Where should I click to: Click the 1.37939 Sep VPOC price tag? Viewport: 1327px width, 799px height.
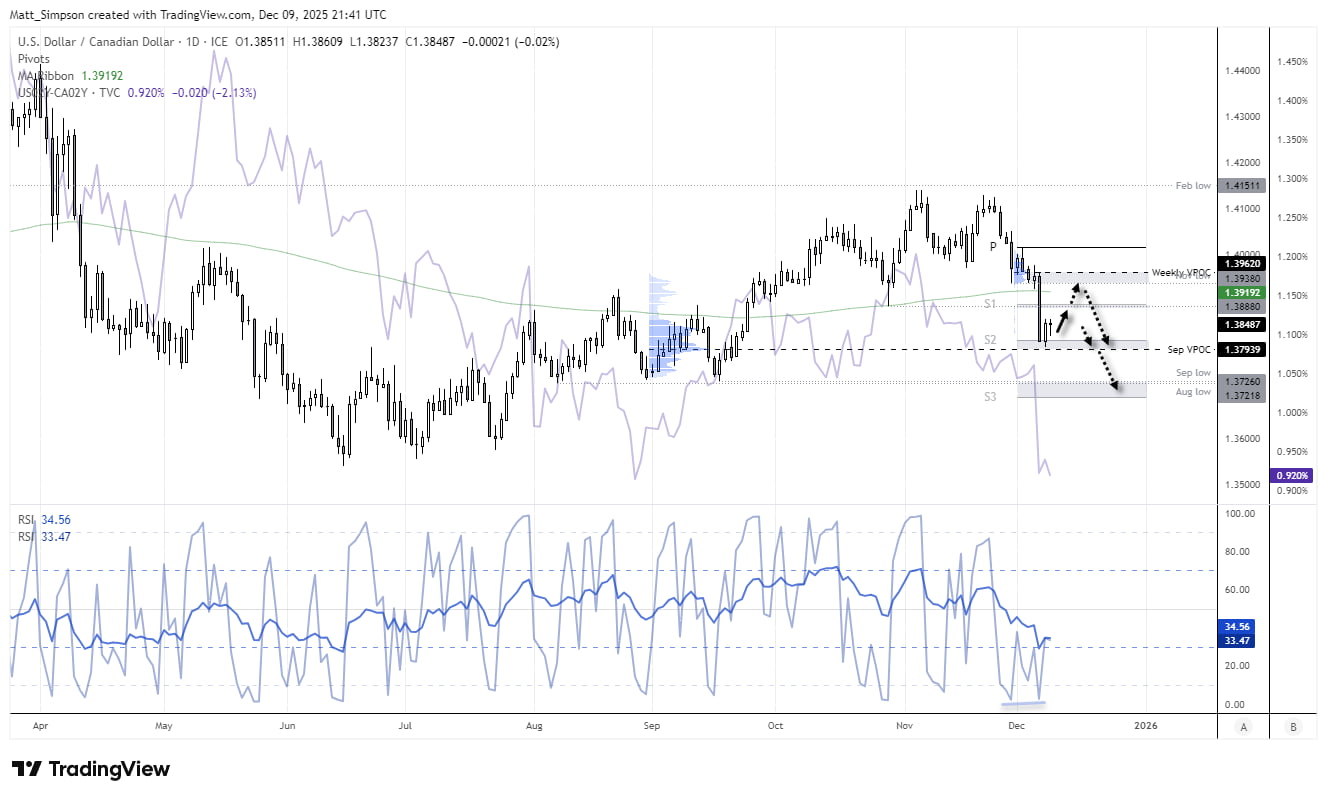[x=1241, y=349]
